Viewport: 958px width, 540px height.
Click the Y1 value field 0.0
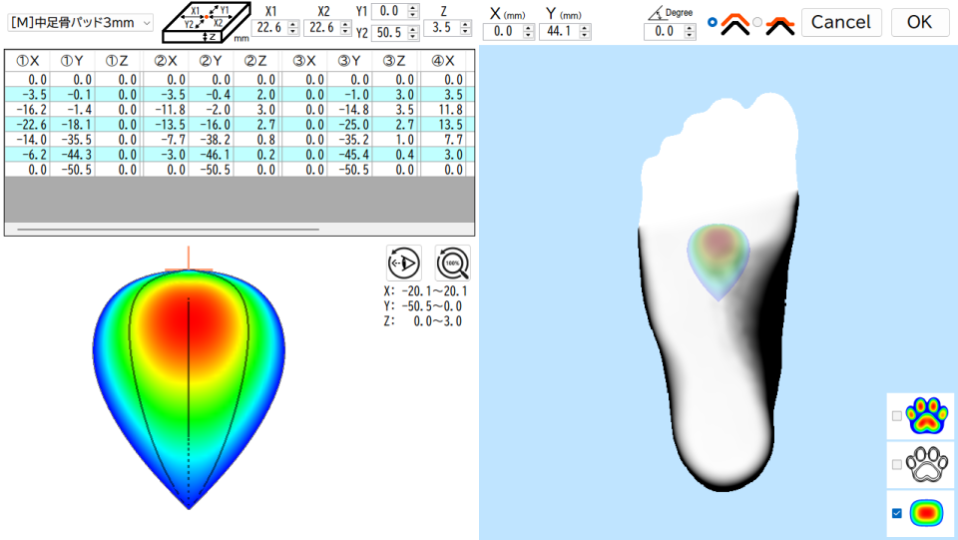[389, 11]
